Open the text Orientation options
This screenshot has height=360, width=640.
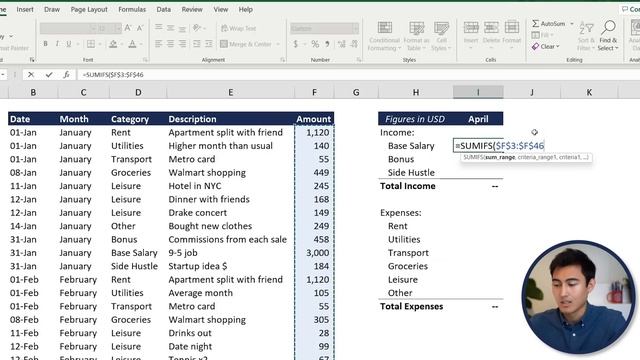click(198, 28)
